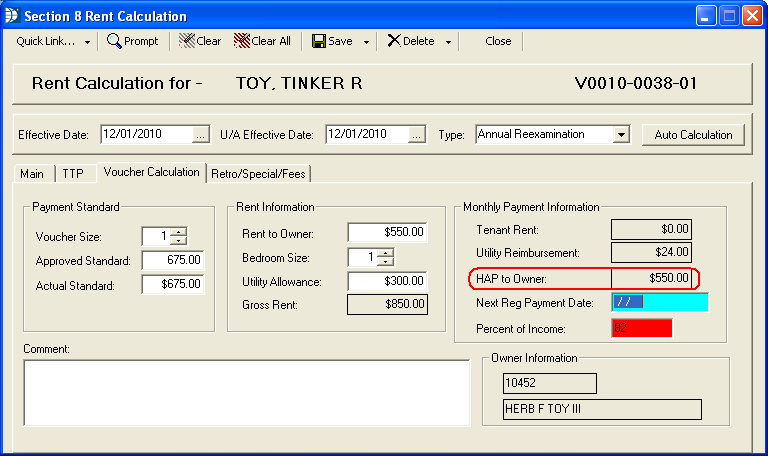This screenshot has width=768, height=456.
Task: Click the Prompt magnifier icon
Action: [114, 41]
